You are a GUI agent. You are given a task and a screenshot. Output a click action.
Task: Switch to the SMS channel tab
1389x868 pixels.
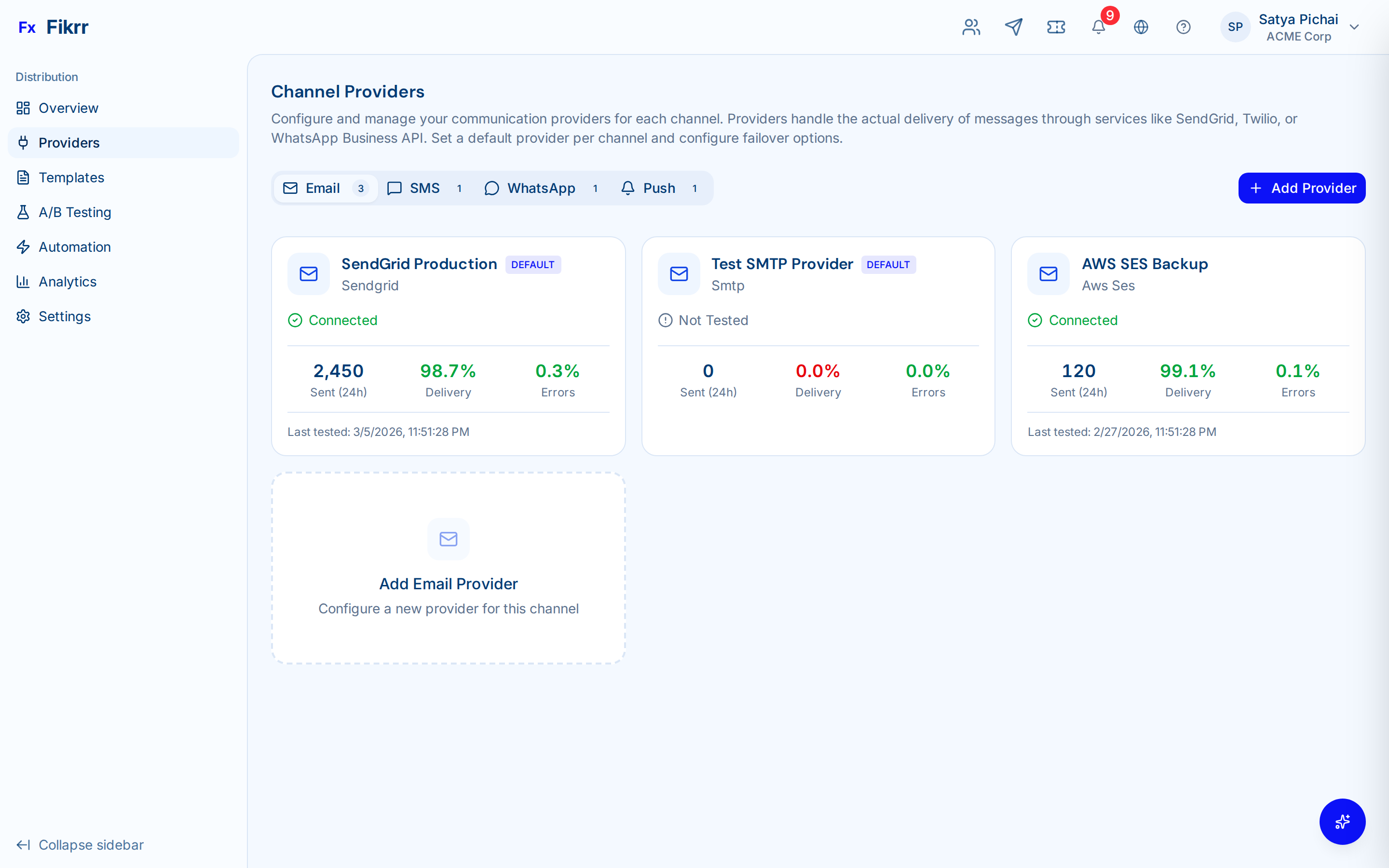point(425,188)
